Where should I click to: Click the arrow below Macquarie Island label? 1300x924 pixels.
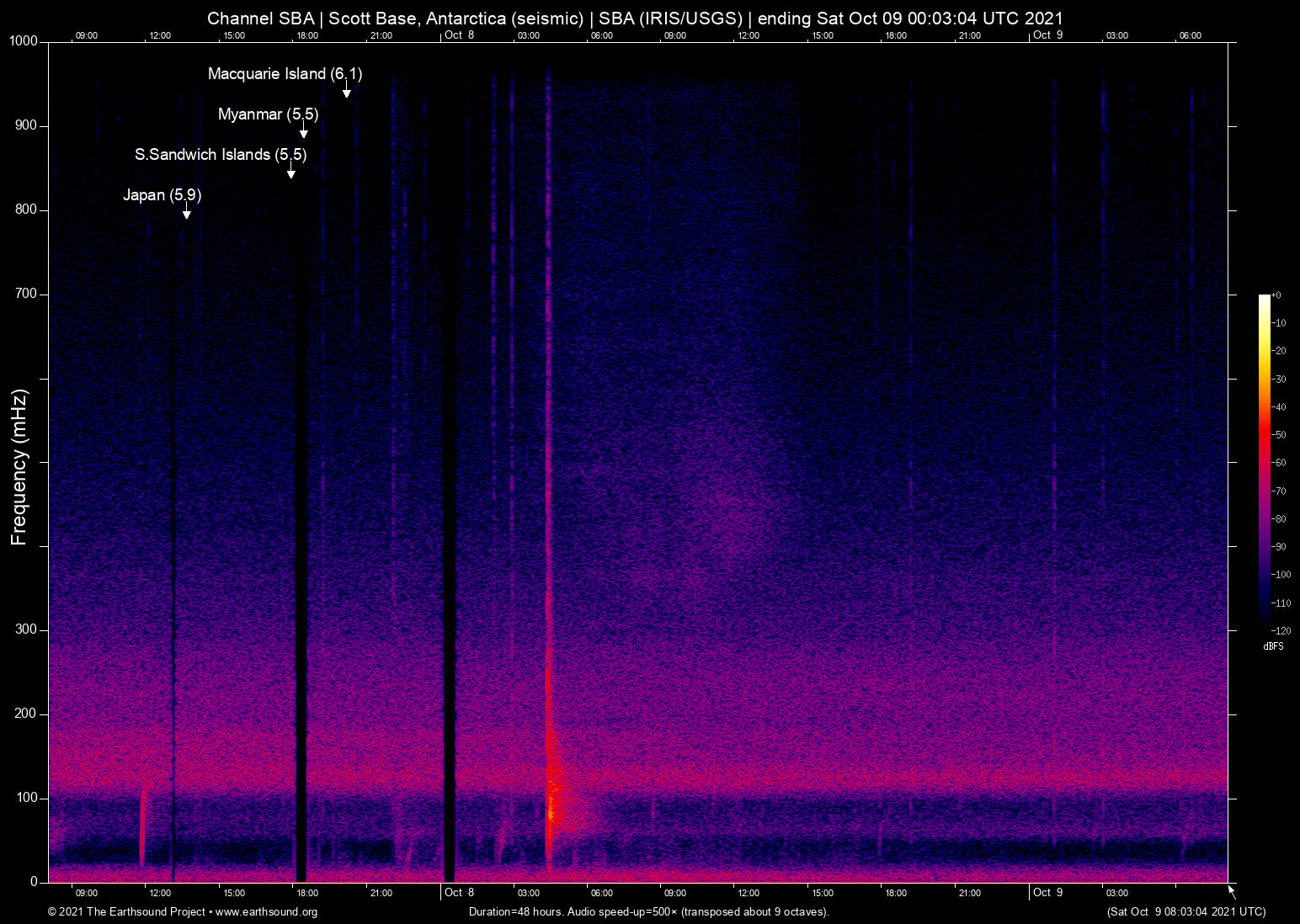click(x=346, y=90)
